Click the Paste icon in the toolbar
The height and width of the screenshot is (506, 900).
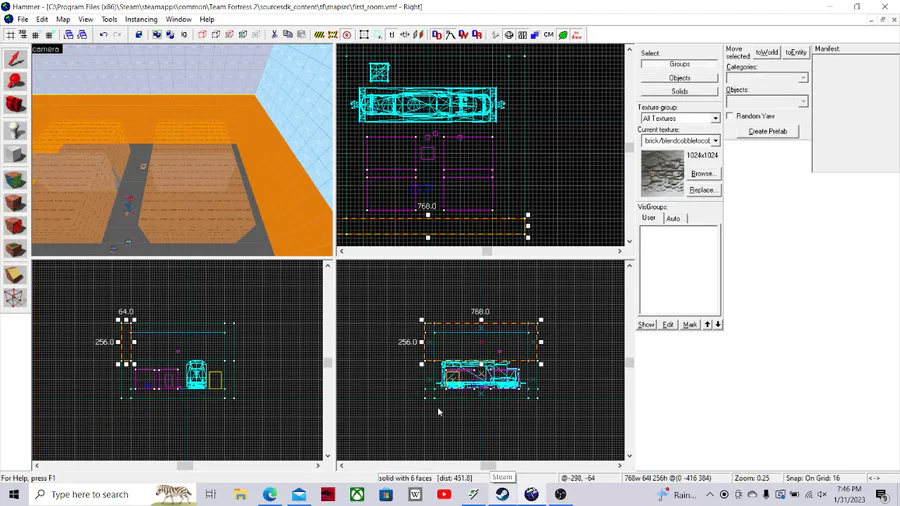tap(301, 34)
